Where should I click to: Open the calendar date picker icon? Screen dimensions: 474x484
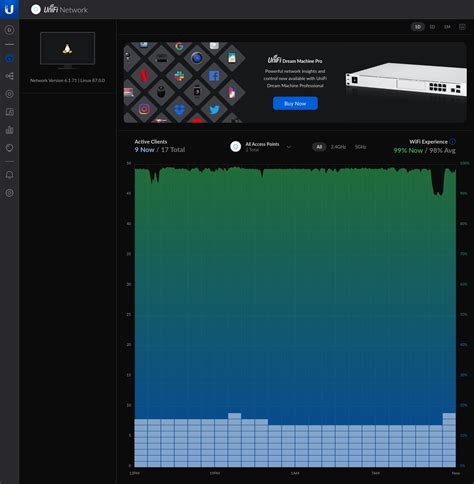pyautogui.click(x=462, y=27)
